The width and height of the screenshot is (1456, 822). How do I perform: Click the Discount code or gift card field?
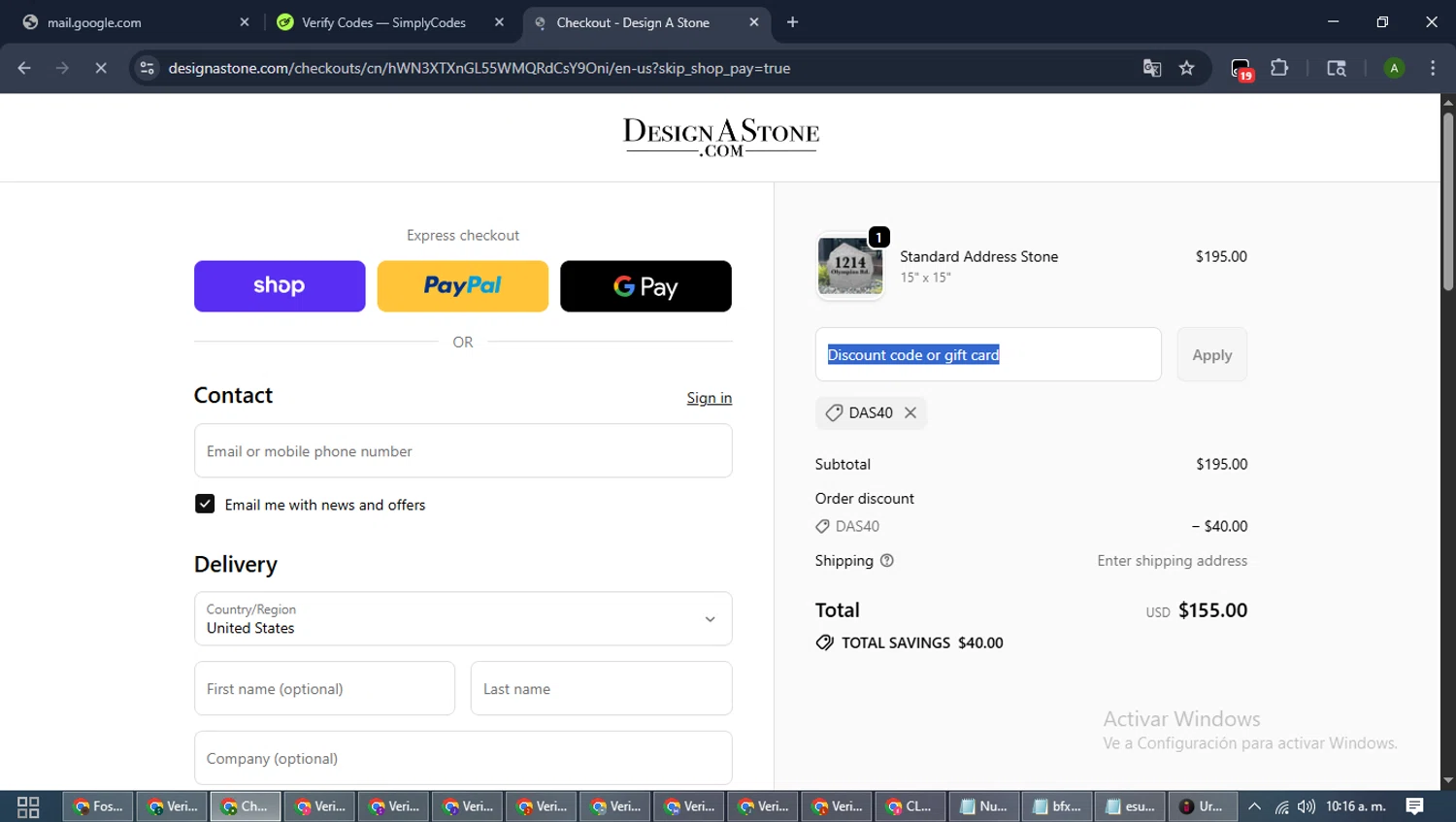pyautogui.click(x=988, y=354)
